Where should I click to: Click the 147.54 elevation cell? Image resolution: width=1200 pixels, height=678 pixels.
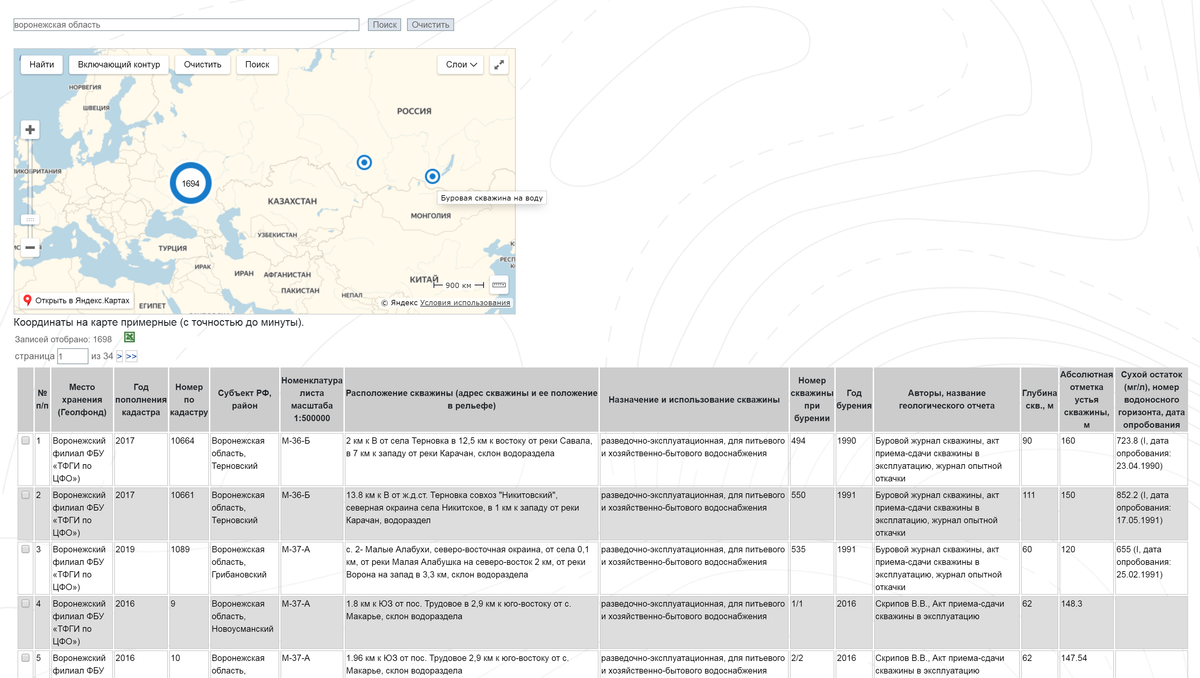pos(1087,664)
